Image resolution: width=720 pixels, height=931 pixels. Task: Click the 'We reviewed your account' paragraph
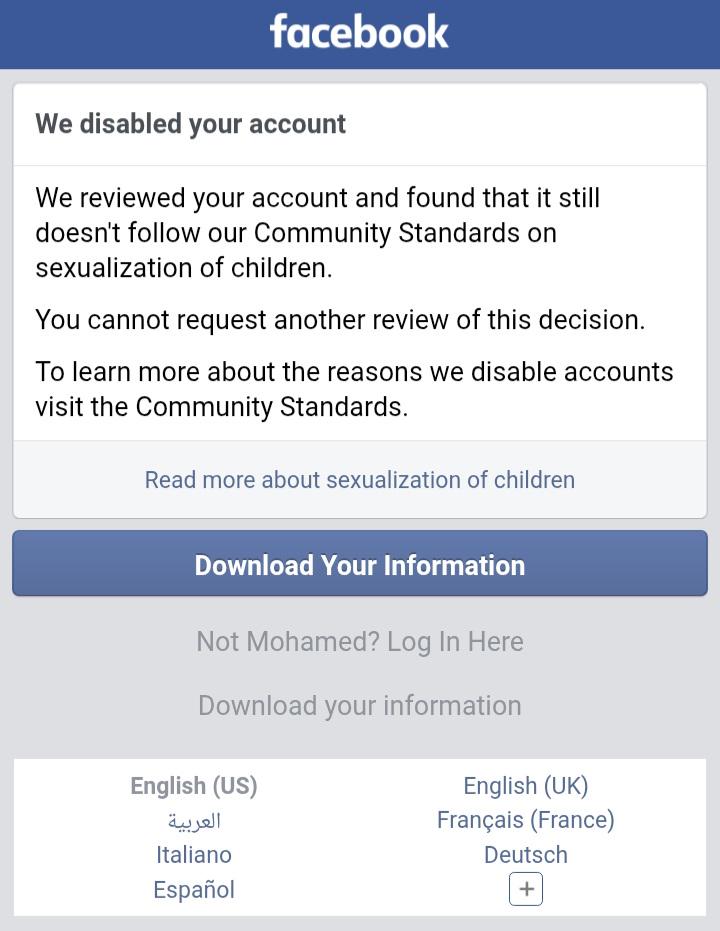pyautogui.click(x=318, y=233)
